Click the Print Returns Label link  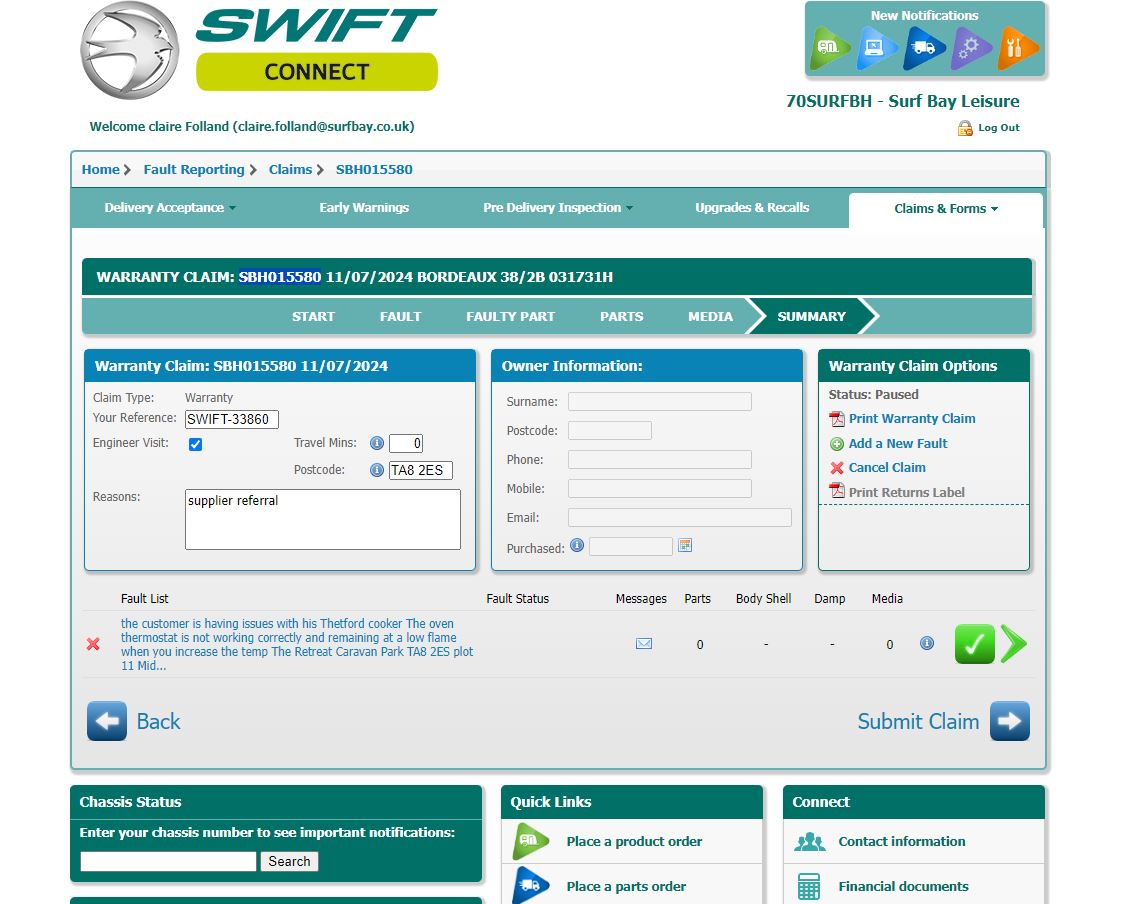[x=907, y=492]
